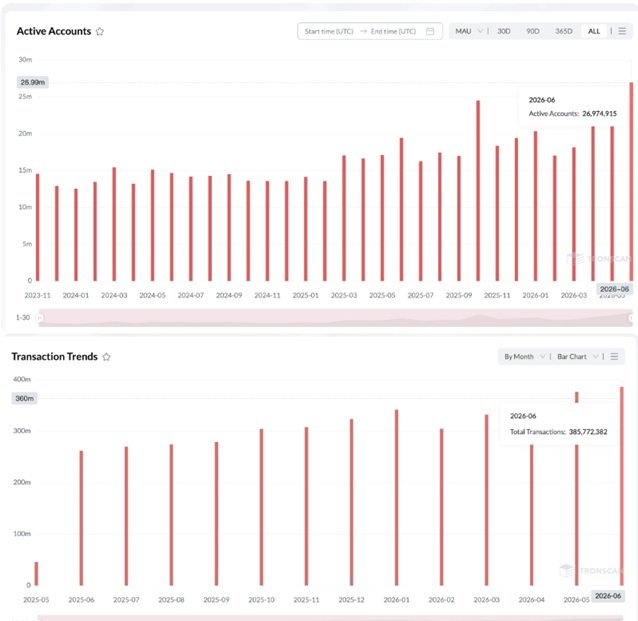
Task: Click the Active Accounts title text
Action: point(54,31)
